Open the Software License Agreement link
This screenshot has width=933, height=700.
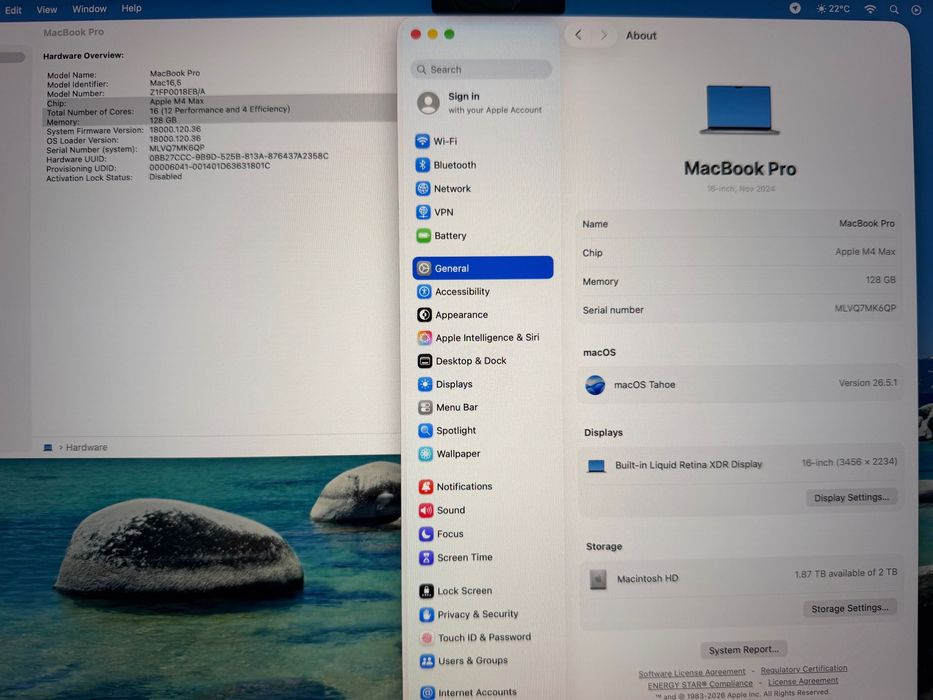[x=691, y=673]
